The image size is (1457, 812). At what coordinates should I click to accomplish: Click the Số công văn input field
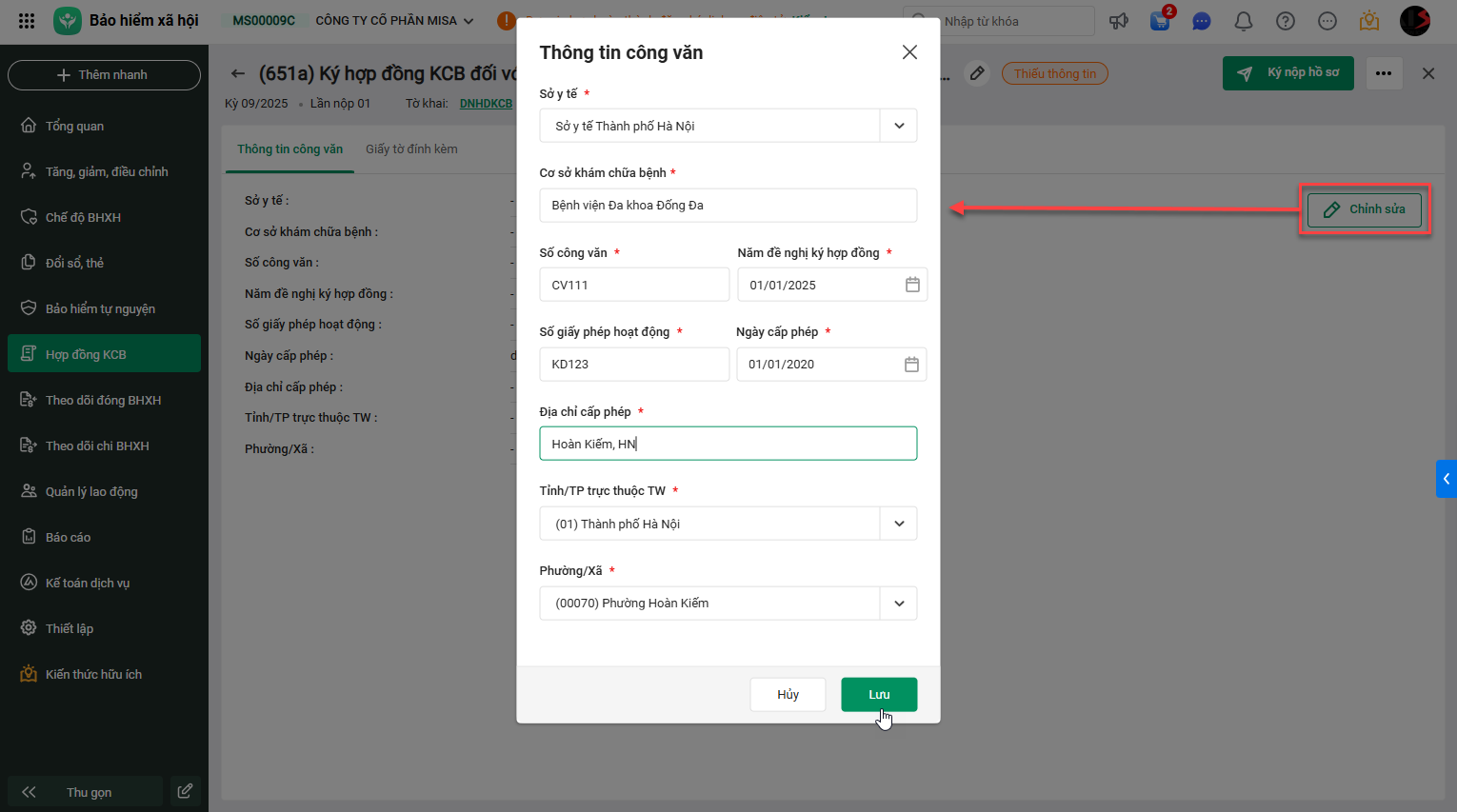coord(633,285)
